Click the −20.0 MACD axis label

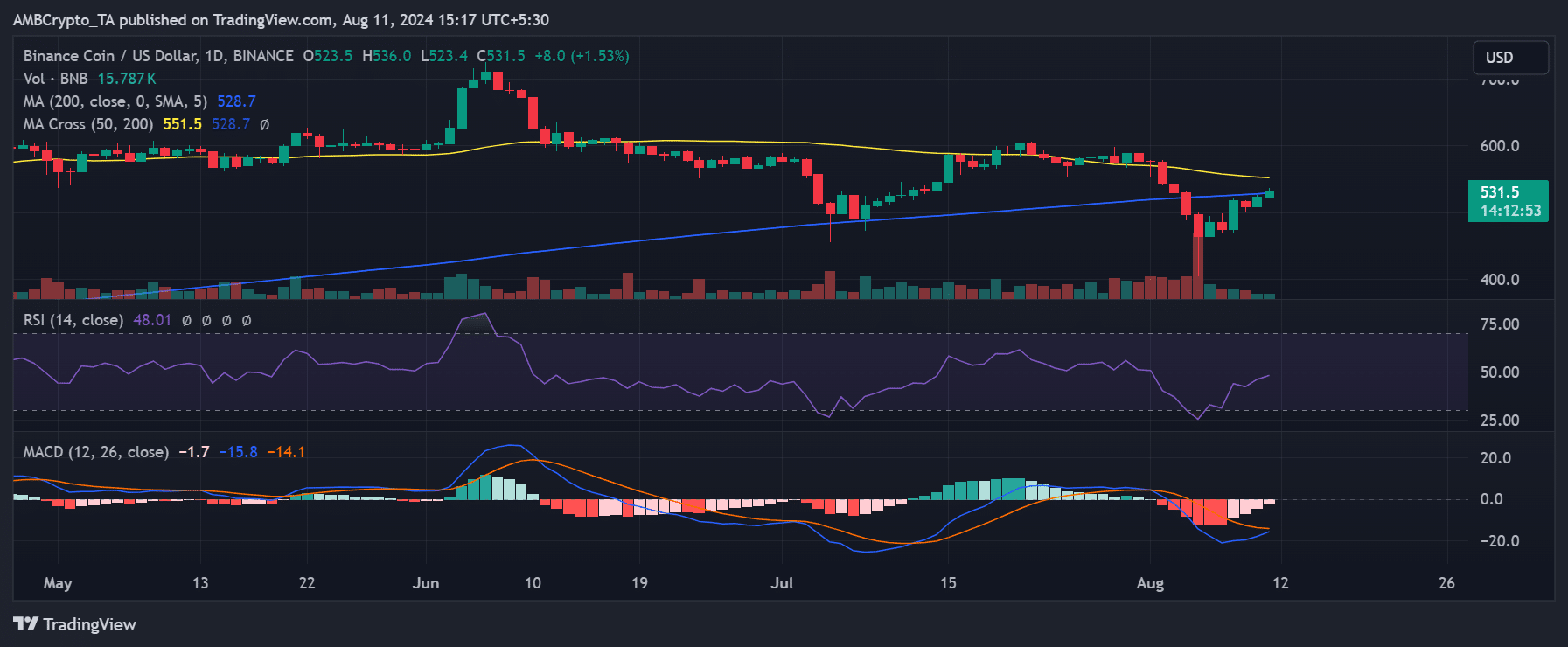(x=1499, y=541)
